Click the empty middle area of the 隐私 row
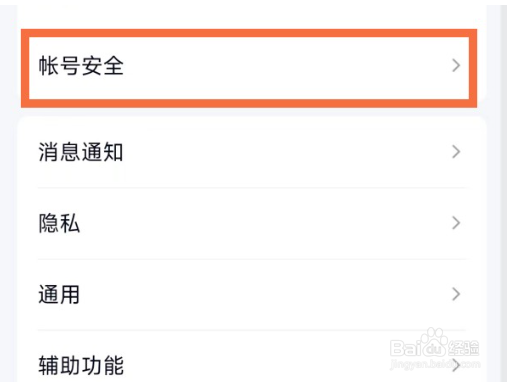The image size is (509, 382). 267,223
